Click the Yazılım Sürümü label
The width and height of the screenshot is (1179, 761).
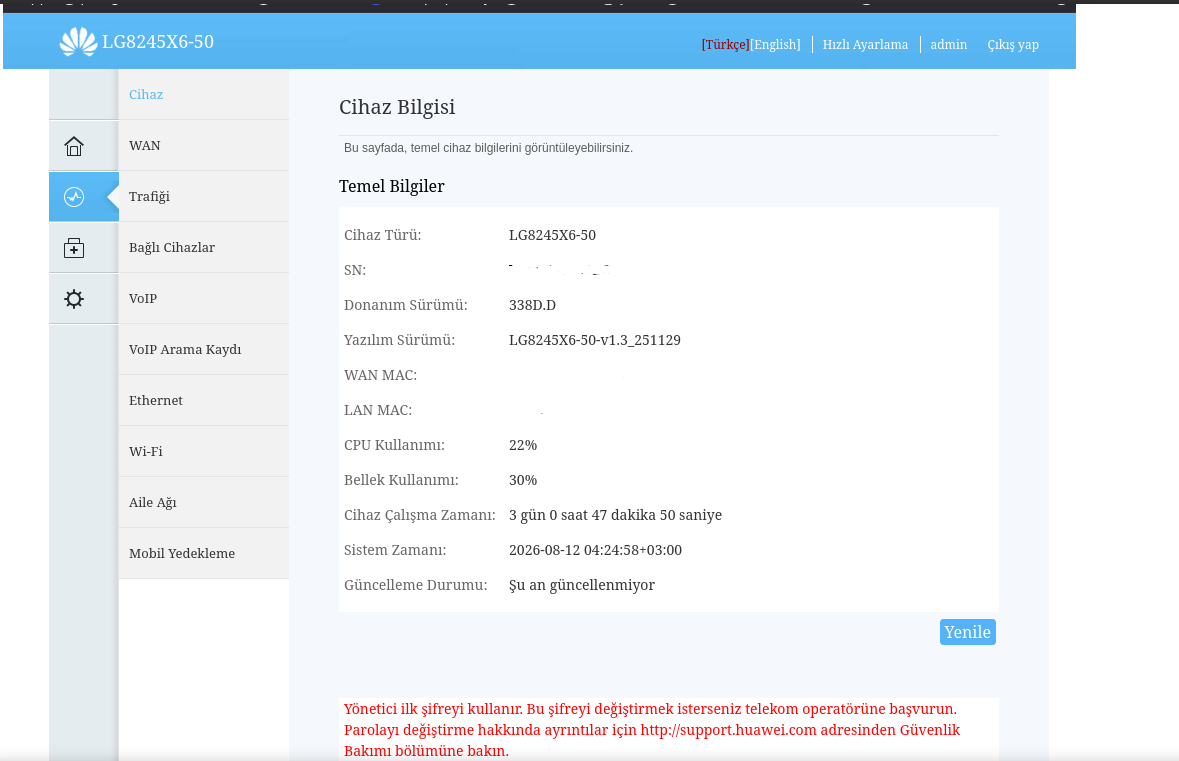[399, 341]
